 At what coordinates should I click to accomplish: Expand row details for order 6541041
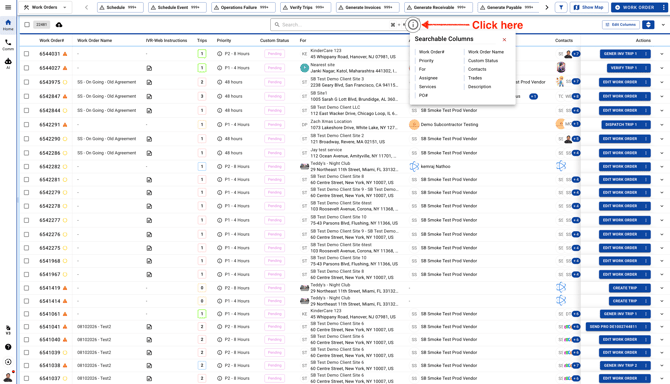tap(662, 327)
